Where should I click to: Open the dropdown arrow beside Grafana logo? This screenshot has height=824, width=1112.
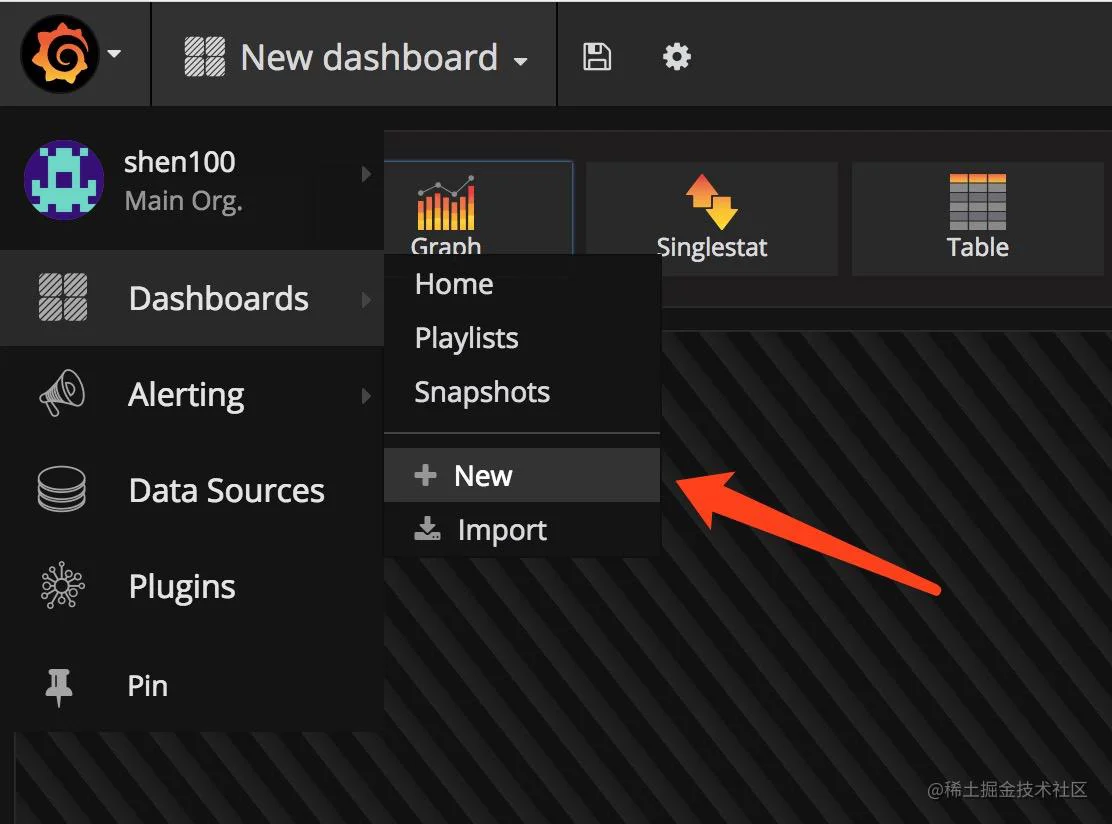[x=114, y=53]
